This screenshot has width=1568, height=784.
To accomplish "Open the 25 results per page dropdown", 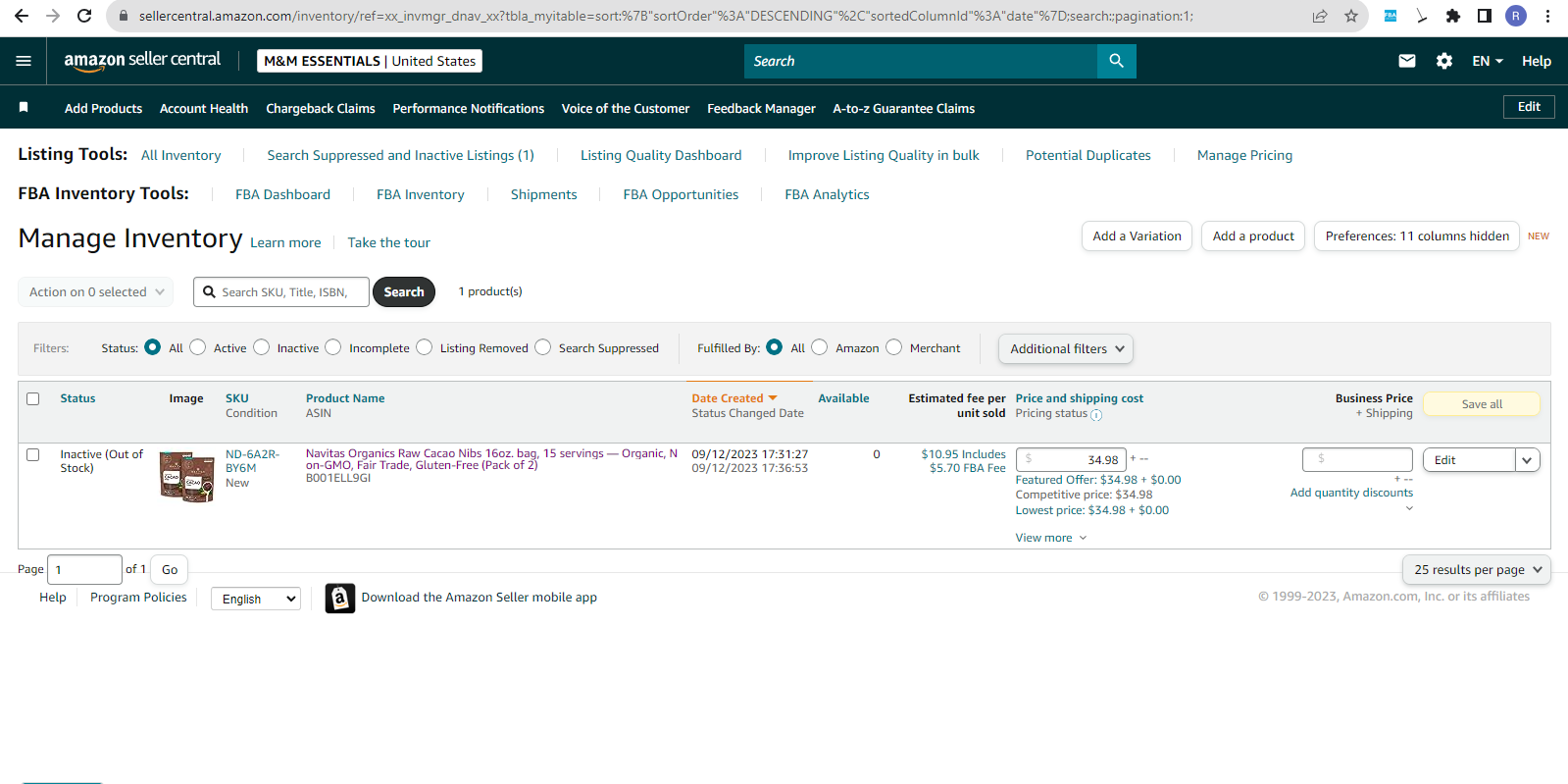I will coord(1477,569).
